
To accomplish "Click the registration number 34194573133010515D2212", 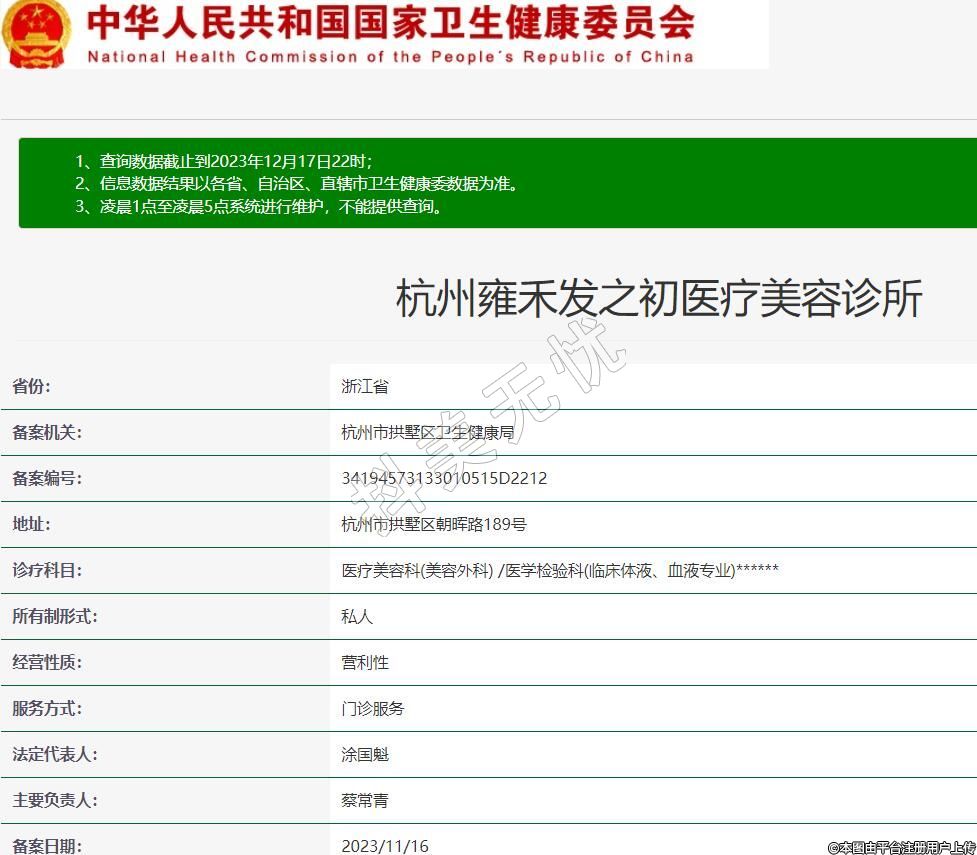I will point(444,478).
